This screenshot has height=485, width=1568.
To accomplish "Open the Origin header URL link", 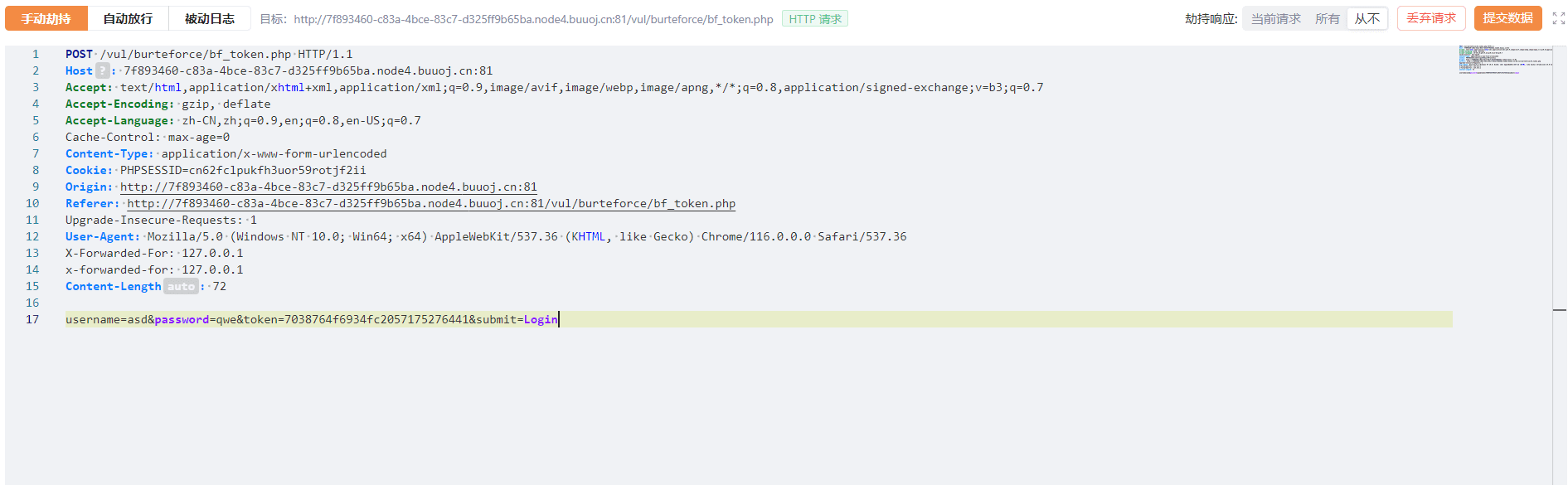I will tap(328, 187).
